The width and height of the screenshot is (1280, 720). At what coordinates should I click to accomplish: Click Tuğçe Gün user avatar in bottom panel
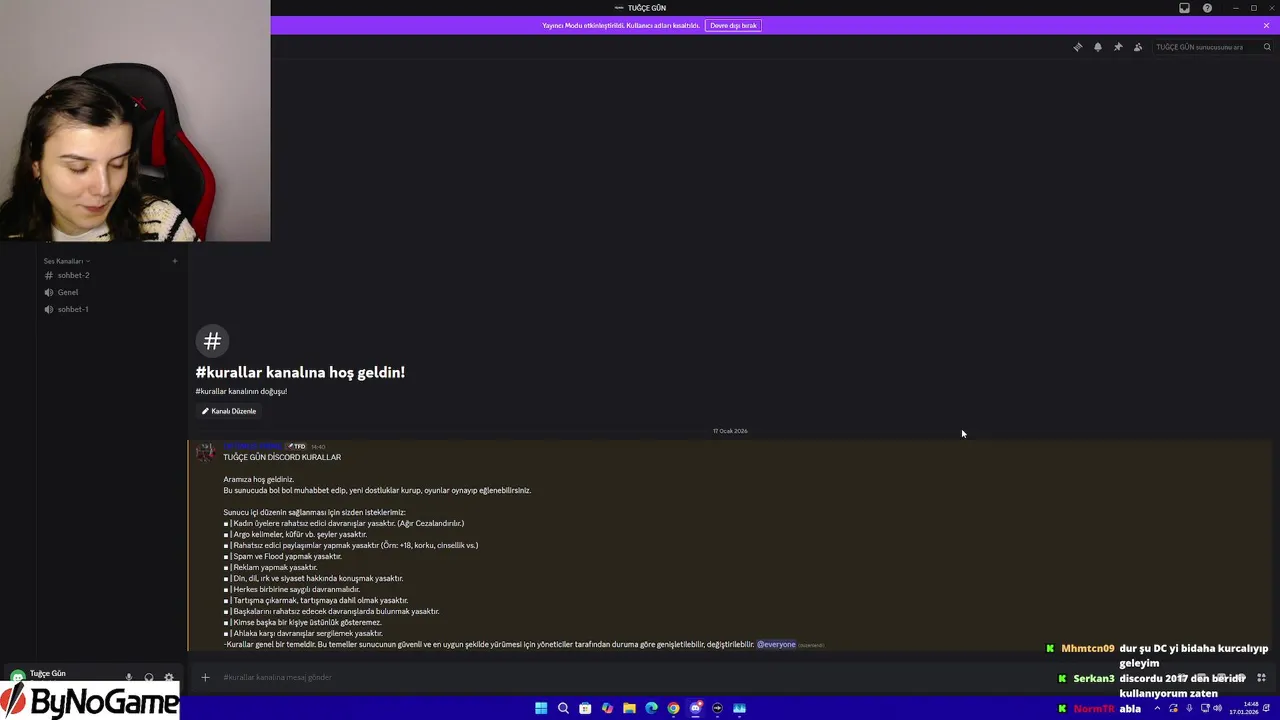pyautogui.click(x=17, y=677)
